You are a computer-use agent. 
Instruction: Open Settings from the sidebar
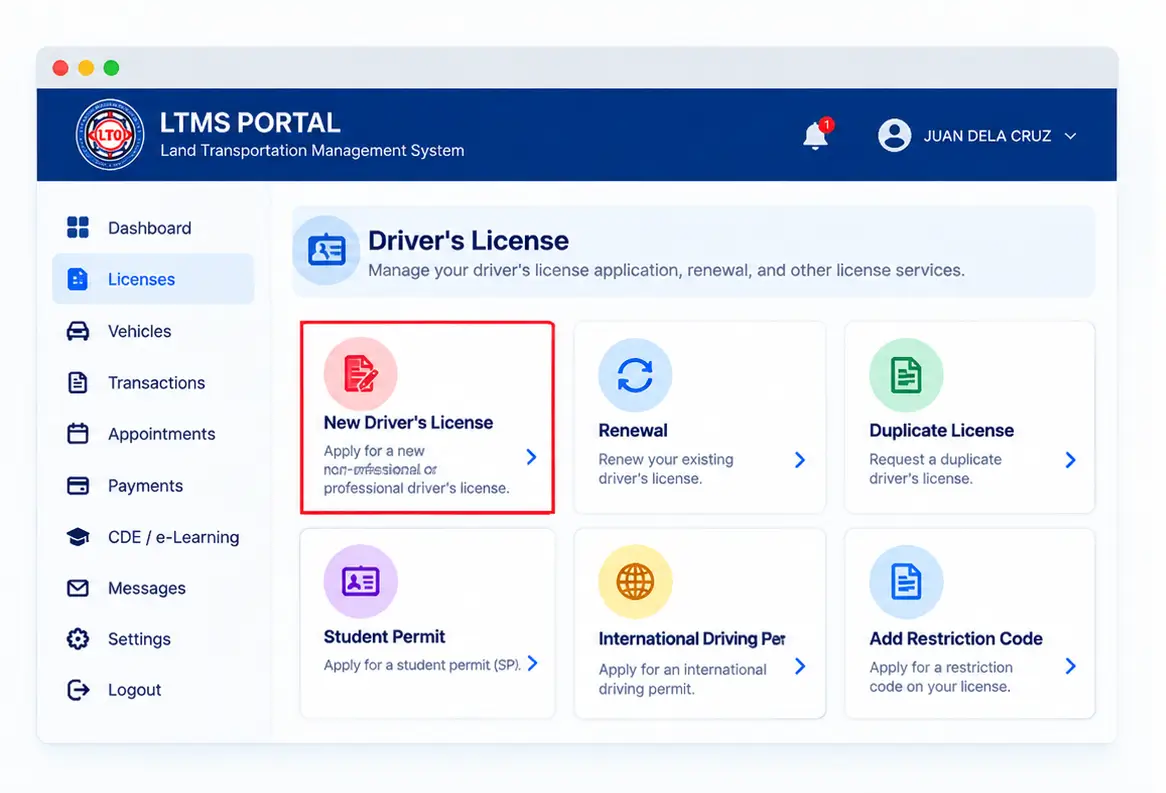tap(139, 639)
